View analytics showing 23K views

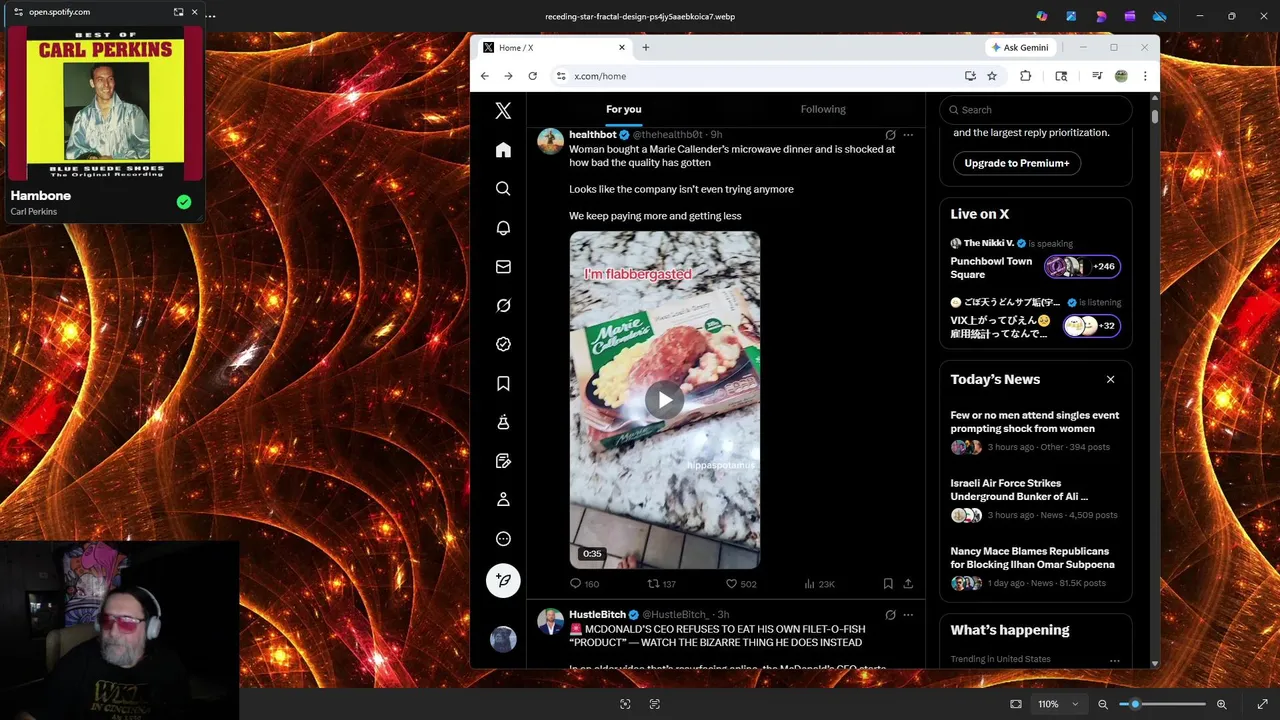[819, 584]
